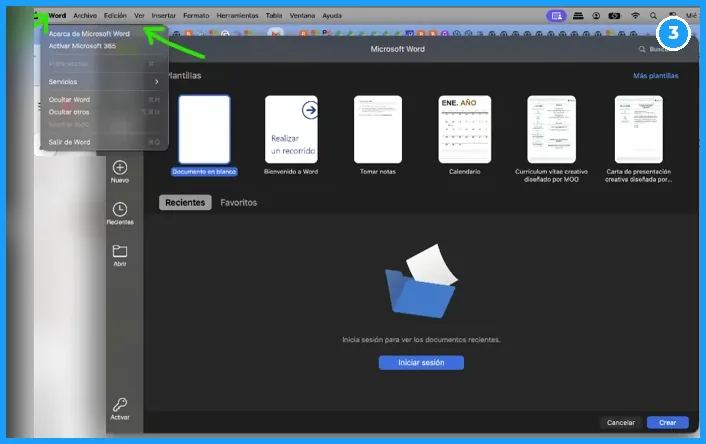Open the Formato menu
Viewport: 706px width, 444px height.
[x=196, y=15]
